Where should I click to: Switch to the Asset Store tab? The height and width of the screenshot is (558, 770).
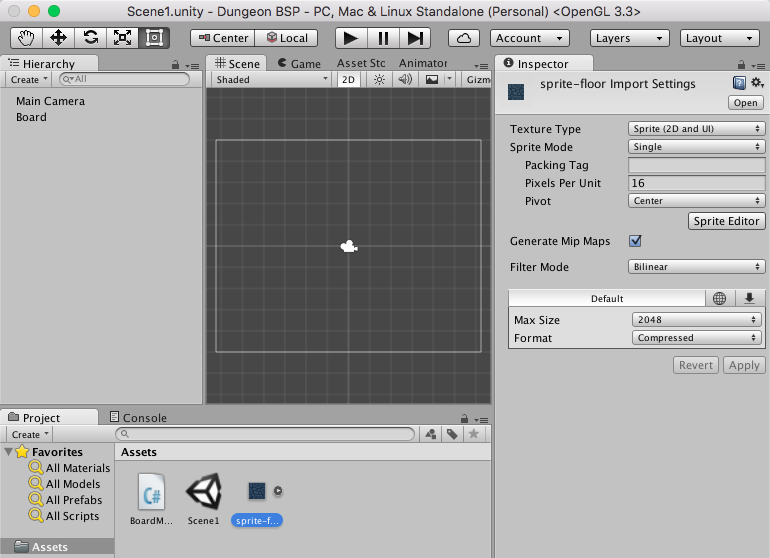[x=360, y=63]
